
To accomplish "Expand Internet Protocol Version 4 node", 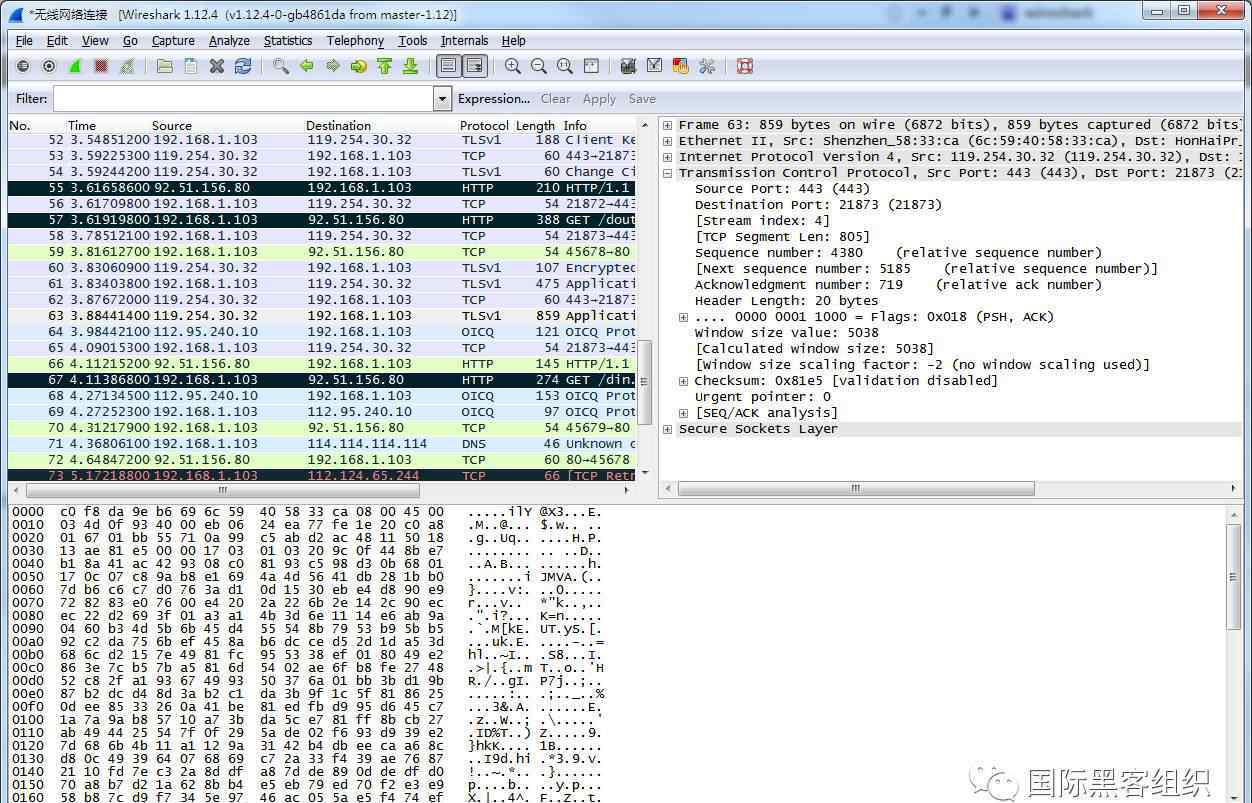I will pos(668,157).
